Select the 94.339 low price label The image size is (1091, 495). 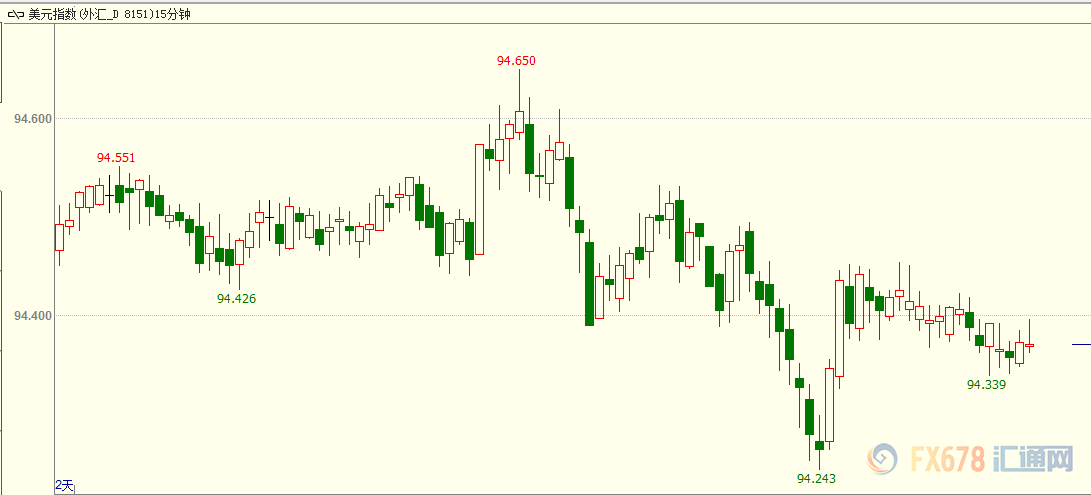987,384
